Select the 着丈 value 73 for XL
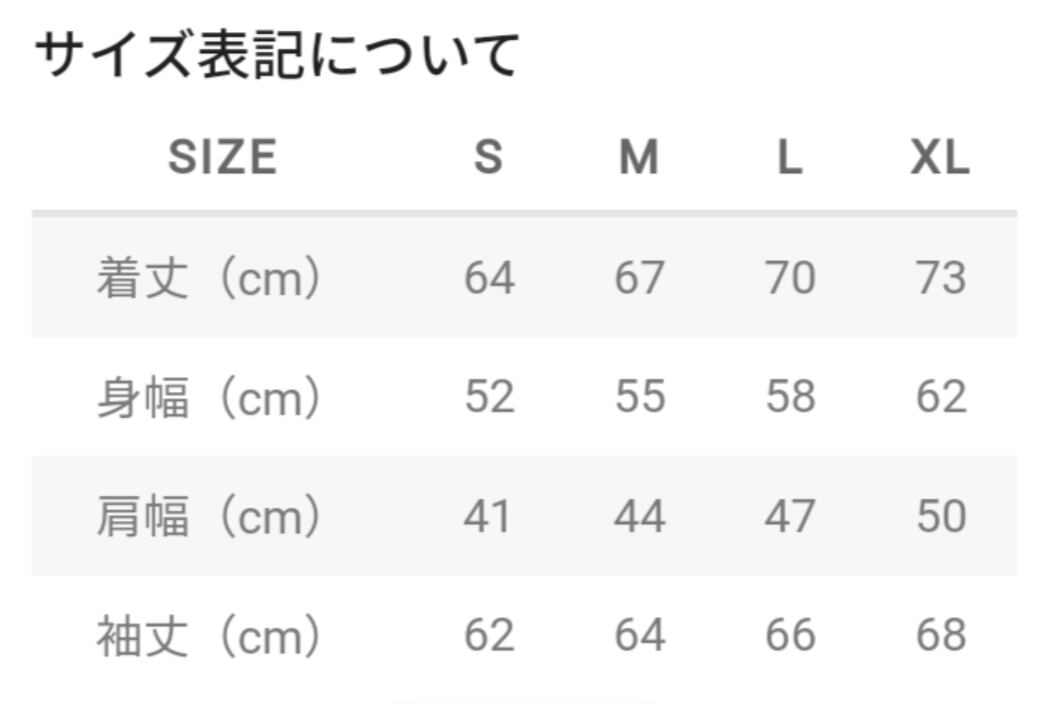Image resolution: width=1043 pixels, height=705 pixels. [x=940, y=278]
